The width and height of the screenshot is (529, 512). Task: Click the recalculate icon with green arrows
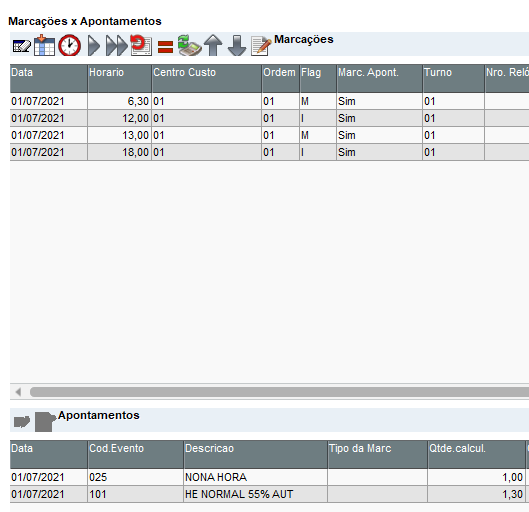tap(190, 45)
